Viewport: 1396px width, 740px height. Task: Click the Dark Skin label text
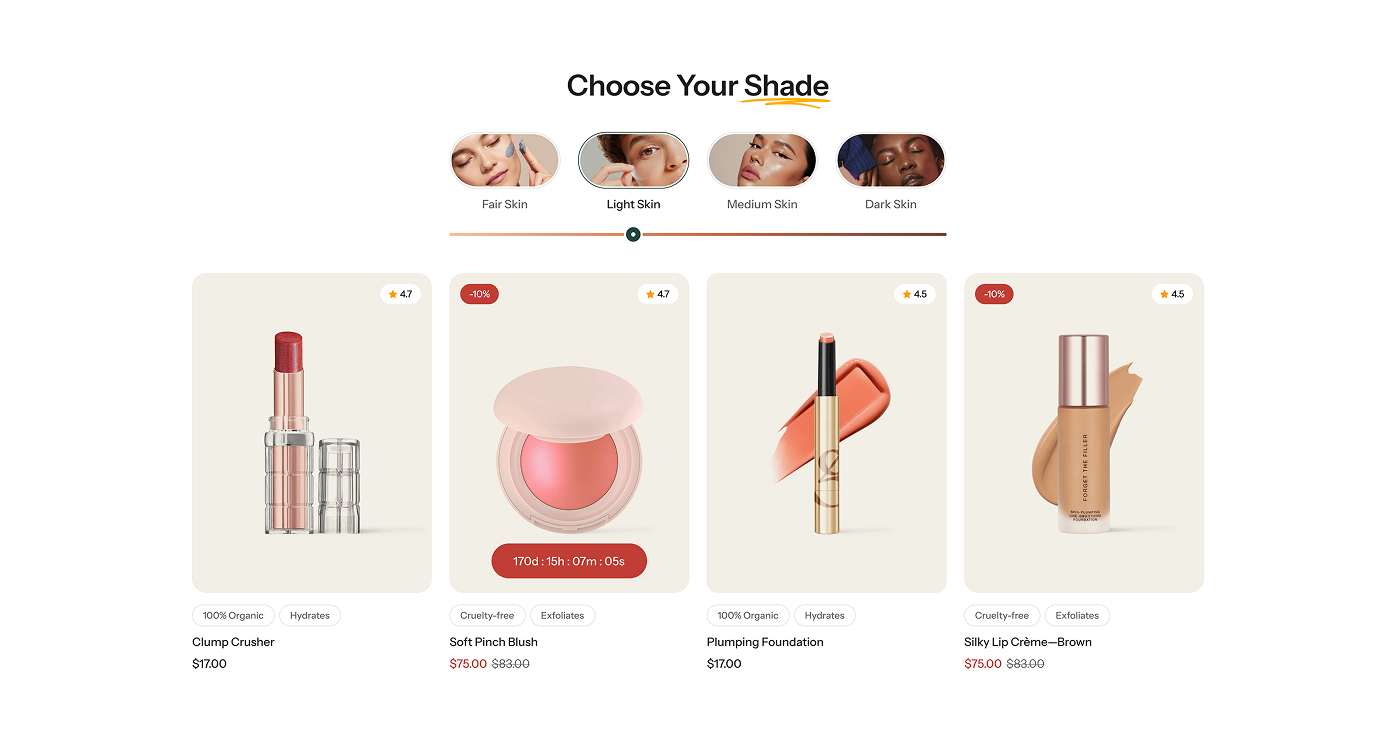pos(890,204)
